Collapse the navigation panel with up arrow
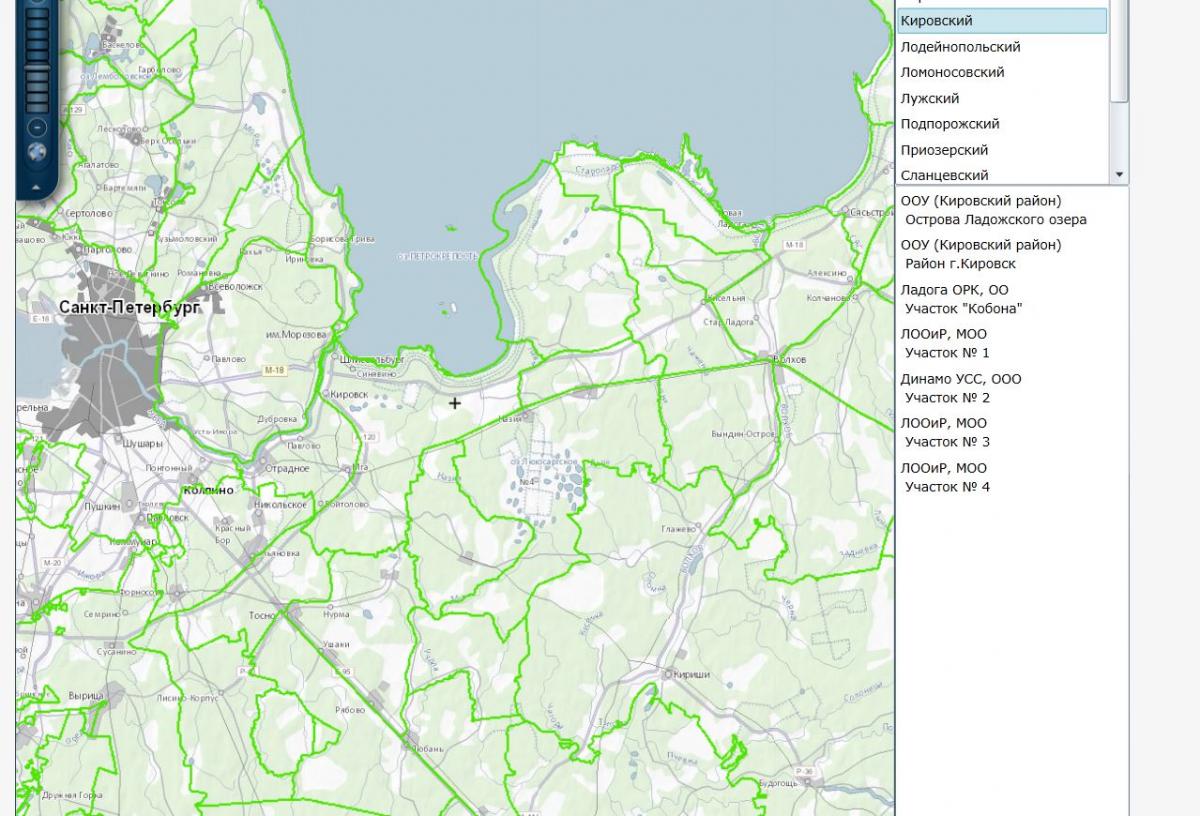This screenshot has height=816, width=1200. 37,186
